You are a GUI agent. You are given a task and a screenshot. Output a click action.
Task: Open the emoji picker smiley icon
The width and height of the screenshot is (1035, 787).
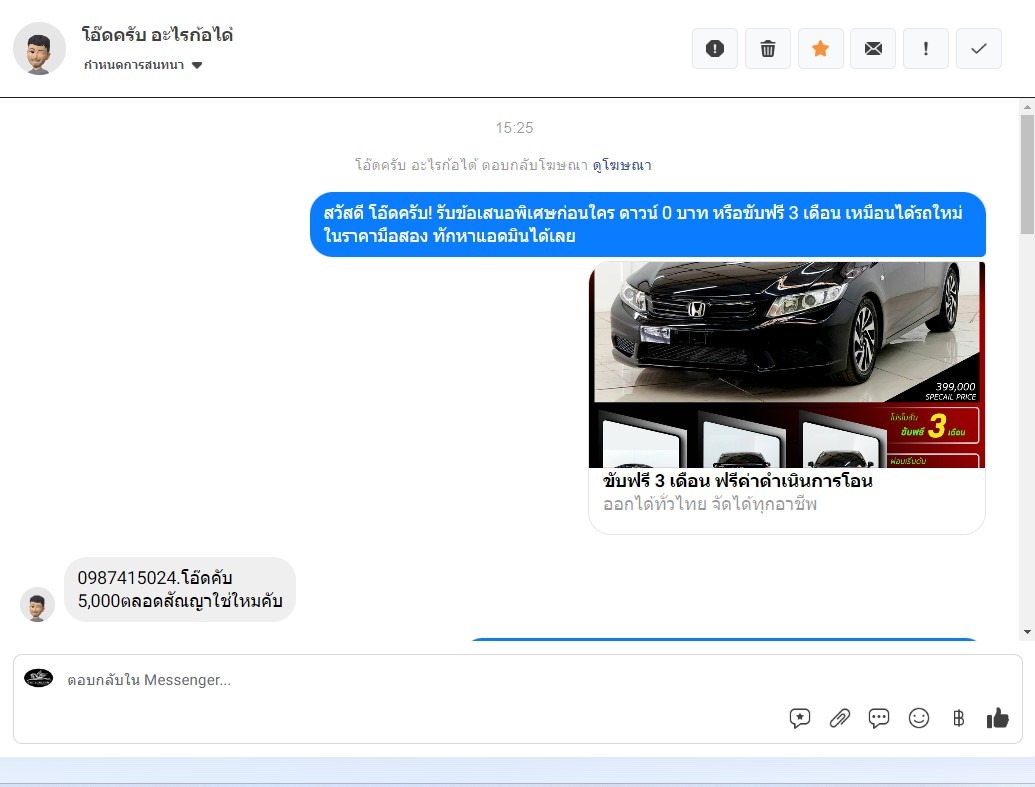coord(919,718)
